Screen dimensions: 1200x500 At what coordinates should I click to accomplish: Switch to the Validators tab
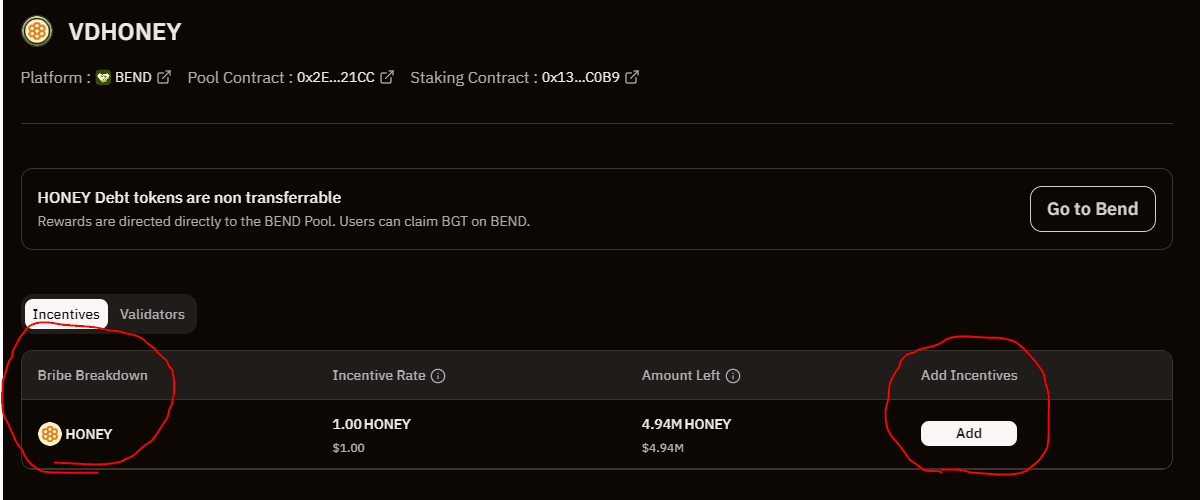[x=152, y=314]
